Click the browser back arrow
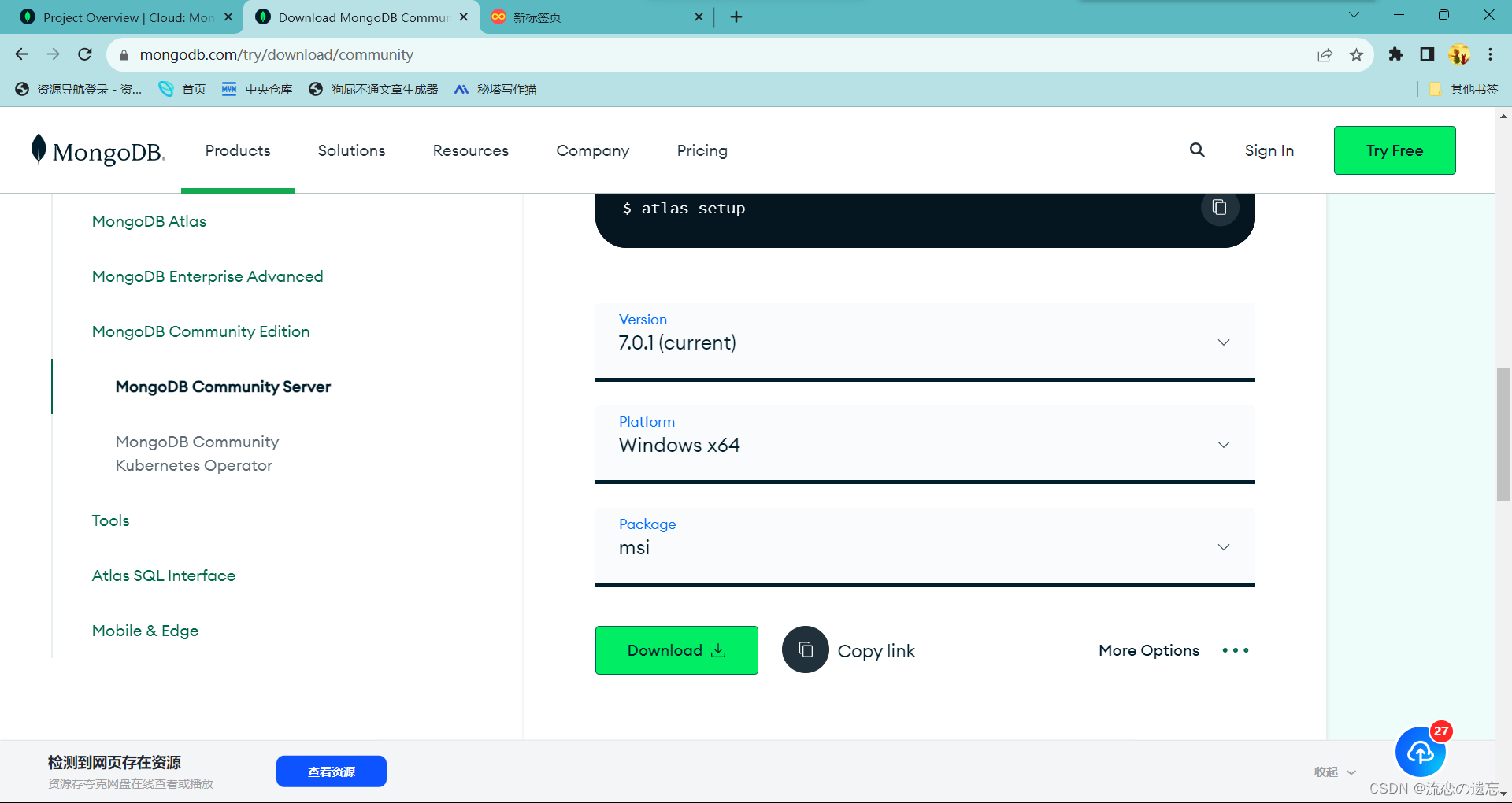The width and height of the screenshot is (1512, 803). click(x=22, y=54)
